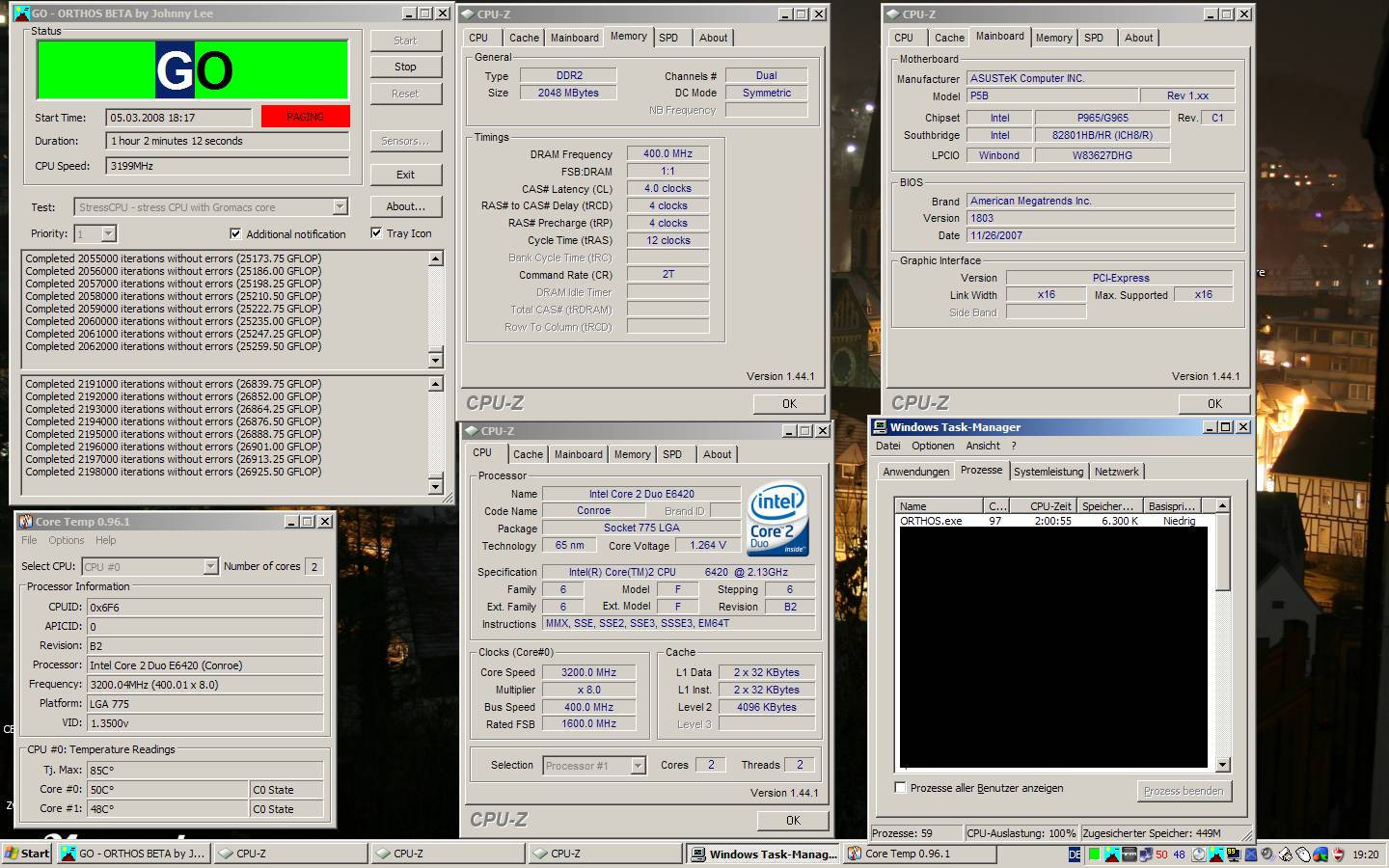Click the About... button in ORTHOS

405,206
